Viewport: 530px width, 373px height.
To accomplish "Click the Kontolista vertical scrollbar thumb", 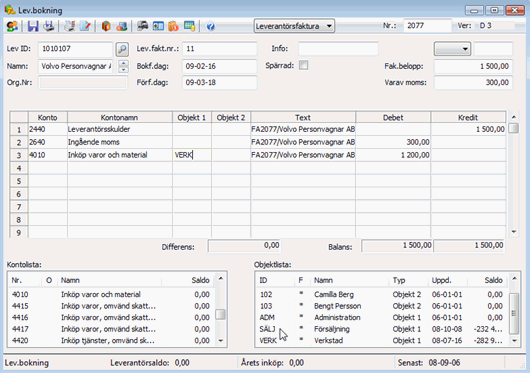I will [x=220, y=314].
